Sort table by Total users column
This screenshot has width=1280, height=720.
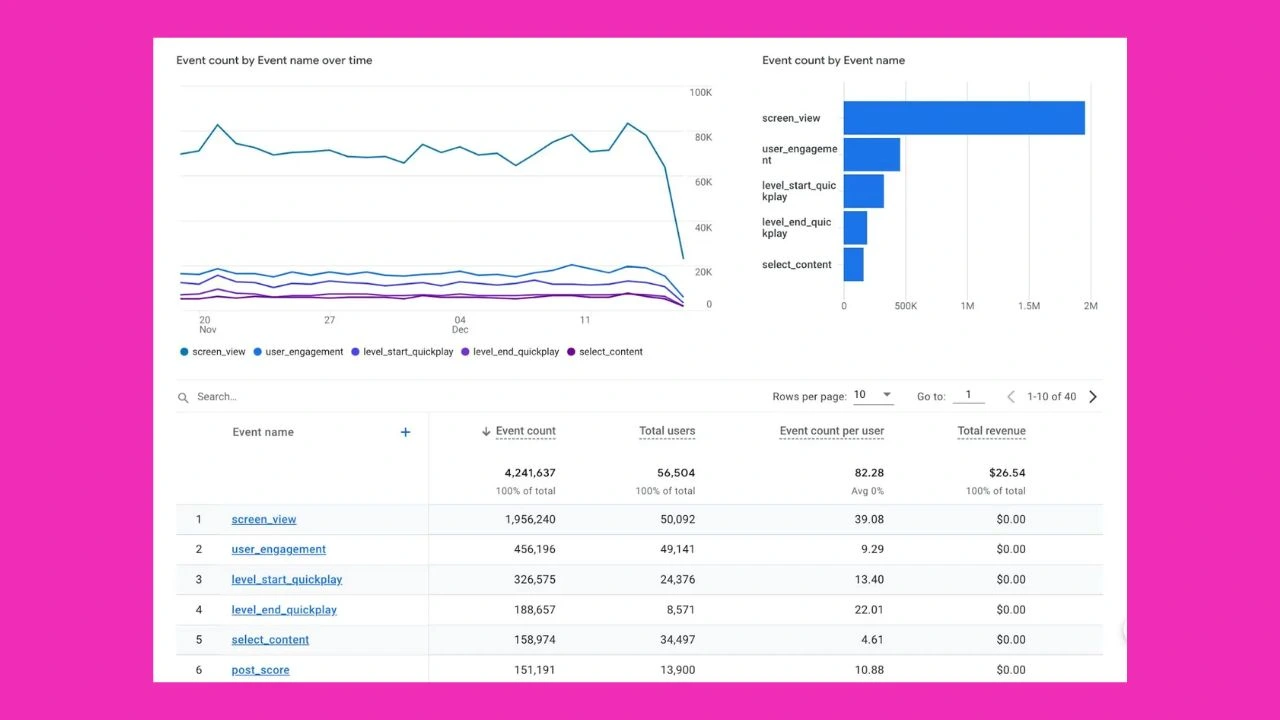point(667,431)
